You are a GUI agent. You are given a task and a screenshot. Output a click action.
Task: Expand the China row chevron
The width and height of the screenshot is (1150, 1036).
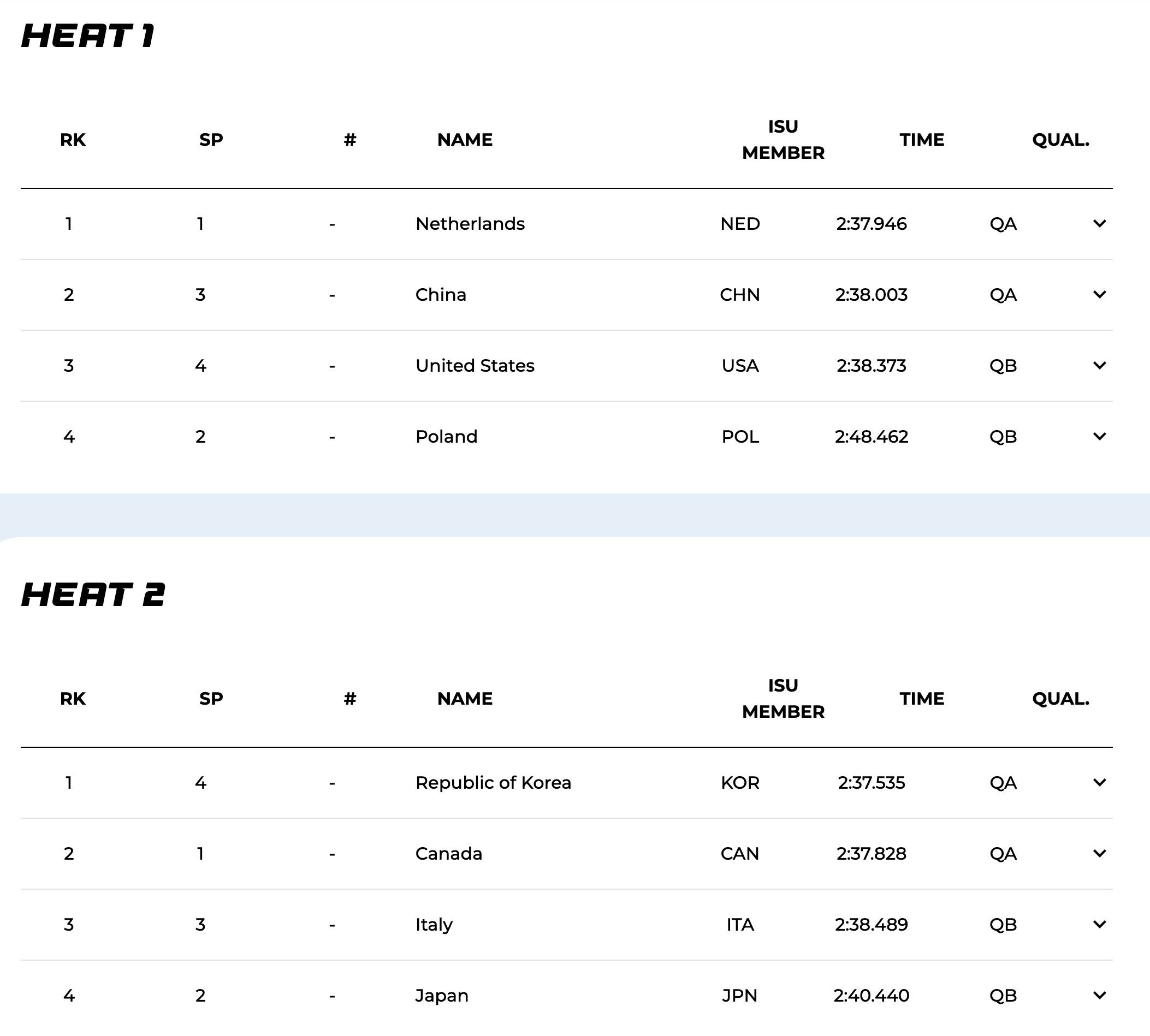1099,294
